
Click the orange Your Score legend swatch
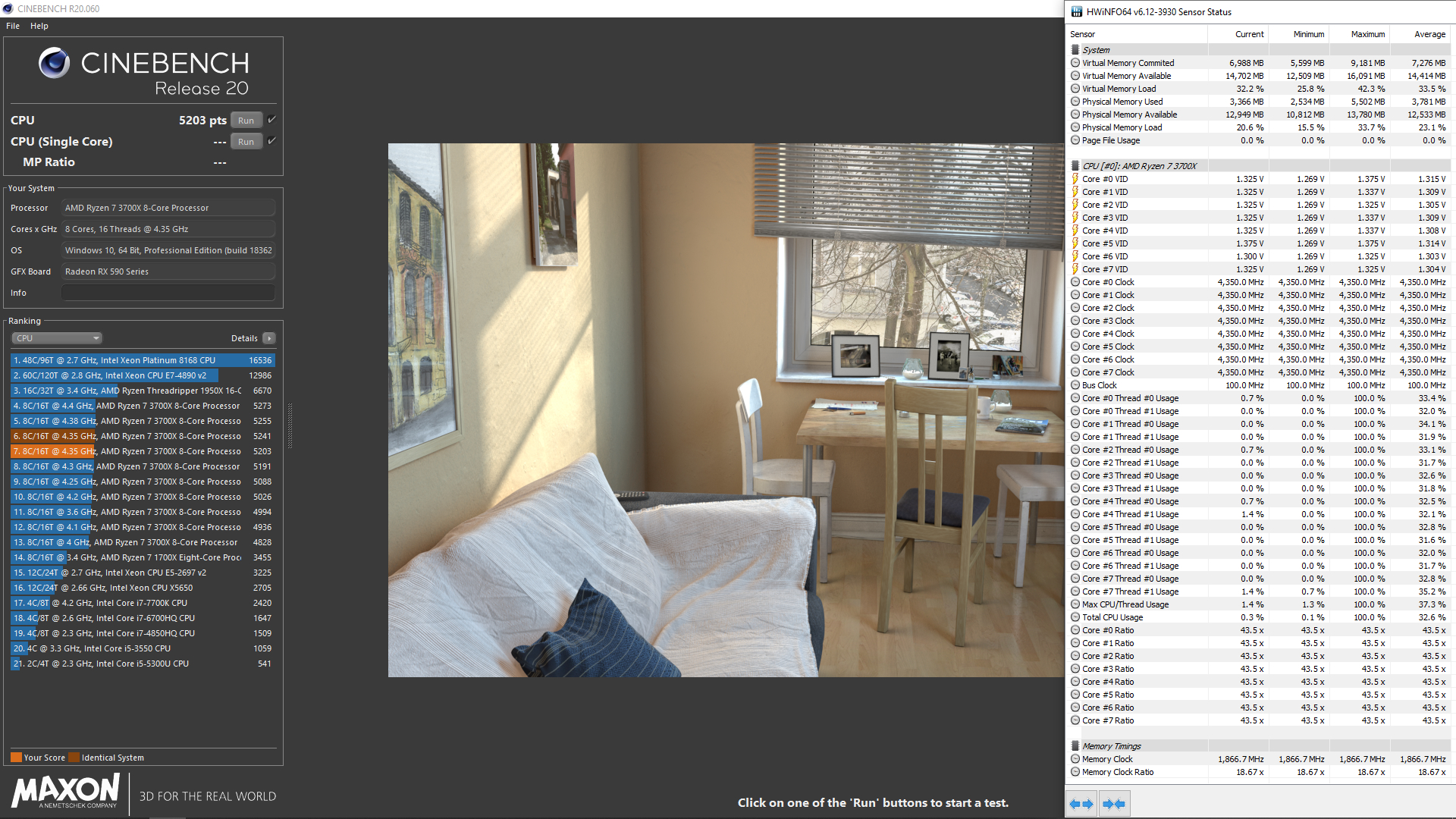(16, 758)
